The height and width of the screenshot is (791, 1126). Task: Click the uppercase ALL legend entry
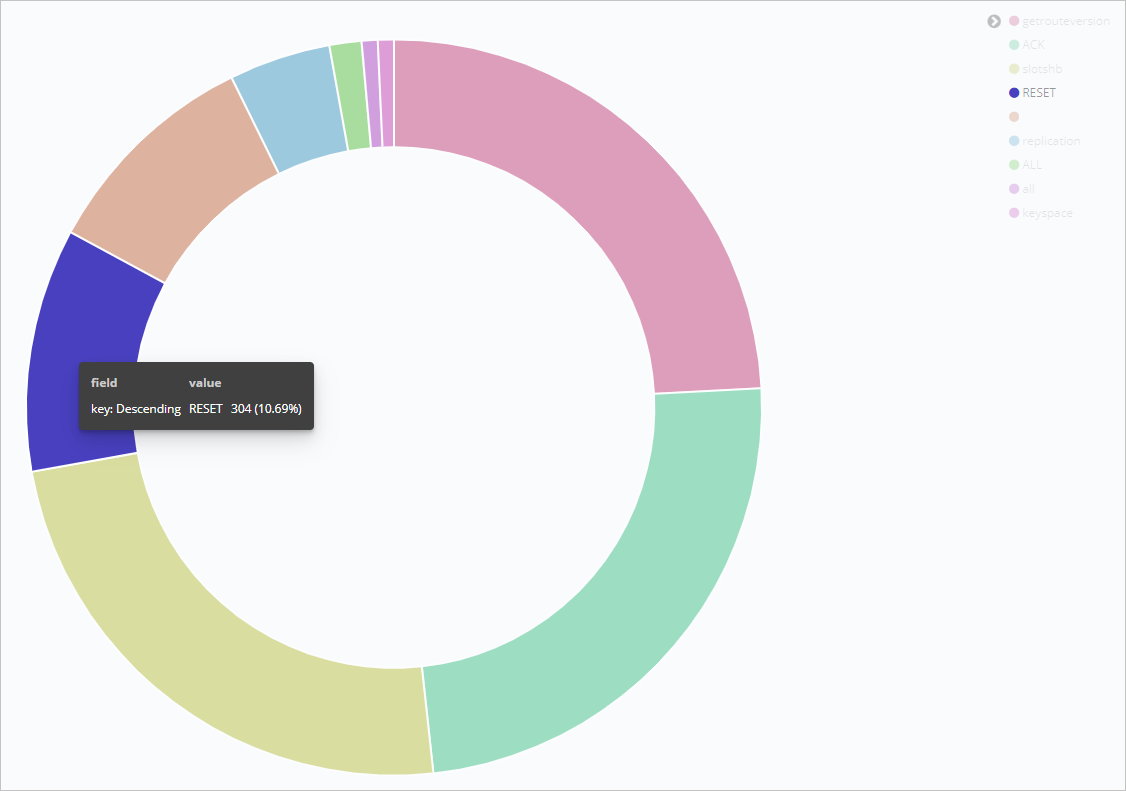1025,165
